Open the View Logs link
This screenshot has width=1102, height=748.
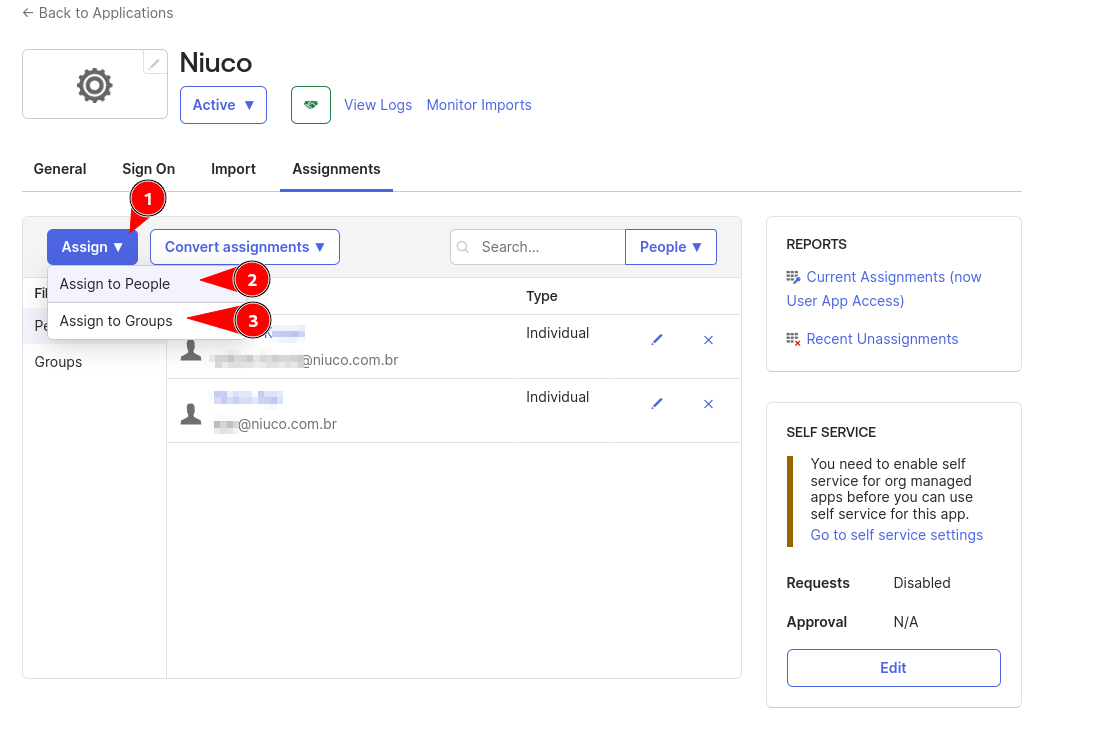tap(378, 105)
